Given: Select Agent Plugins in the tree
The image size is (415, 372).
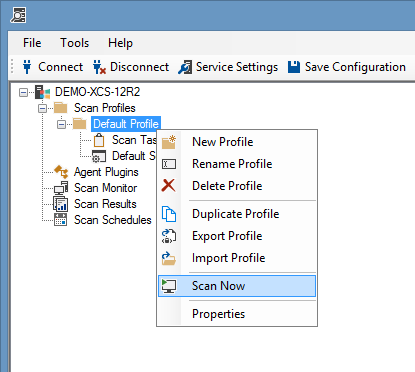Looking at the screenshot, I should pos(106,172).
